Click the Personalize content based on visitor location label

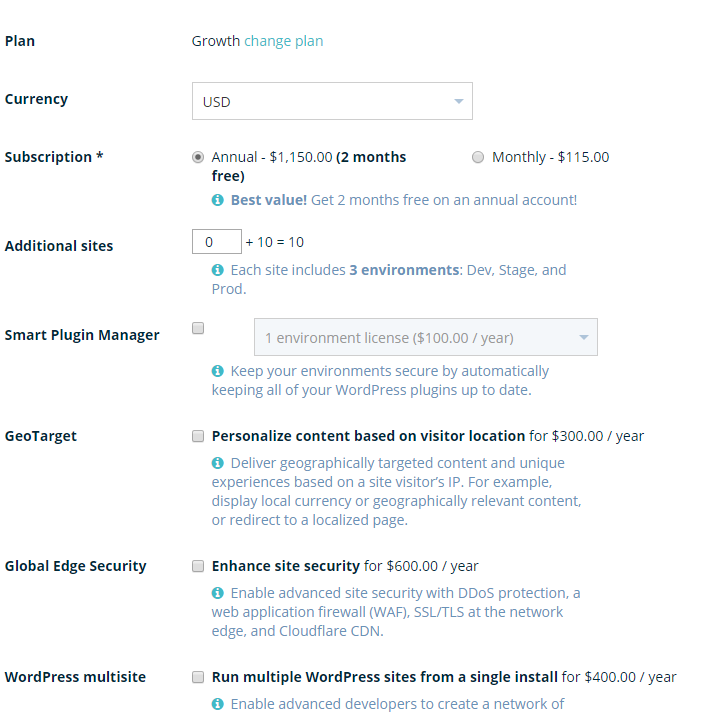[x=368, y=436]
